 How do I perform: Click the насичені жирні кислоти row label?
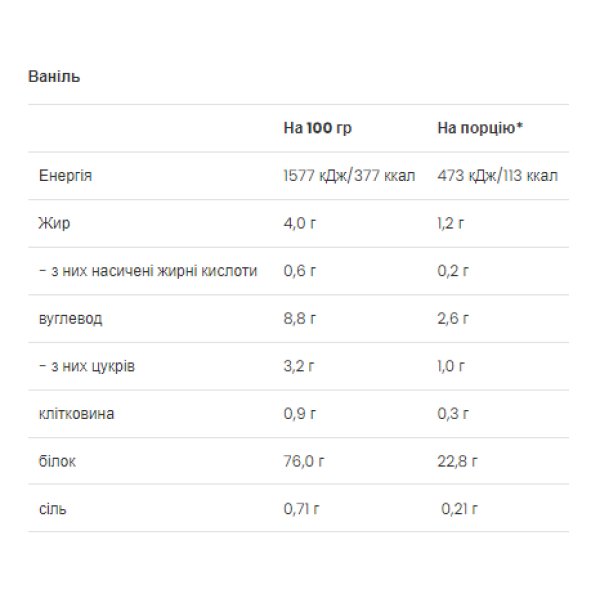coord(148,271)
